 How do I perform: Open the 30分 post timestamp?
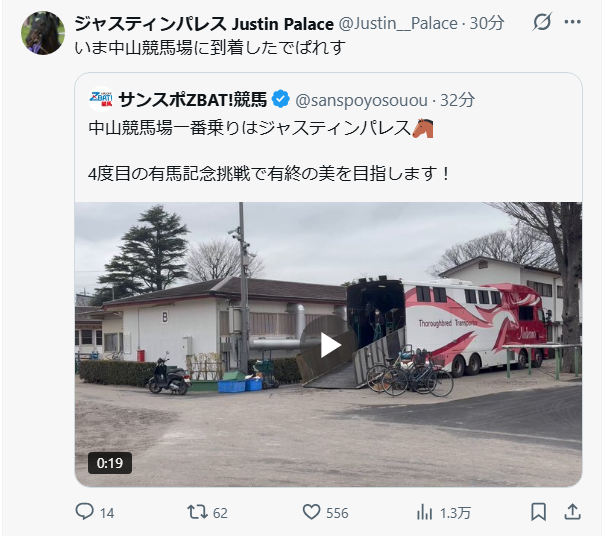click(x=487, y=24)
